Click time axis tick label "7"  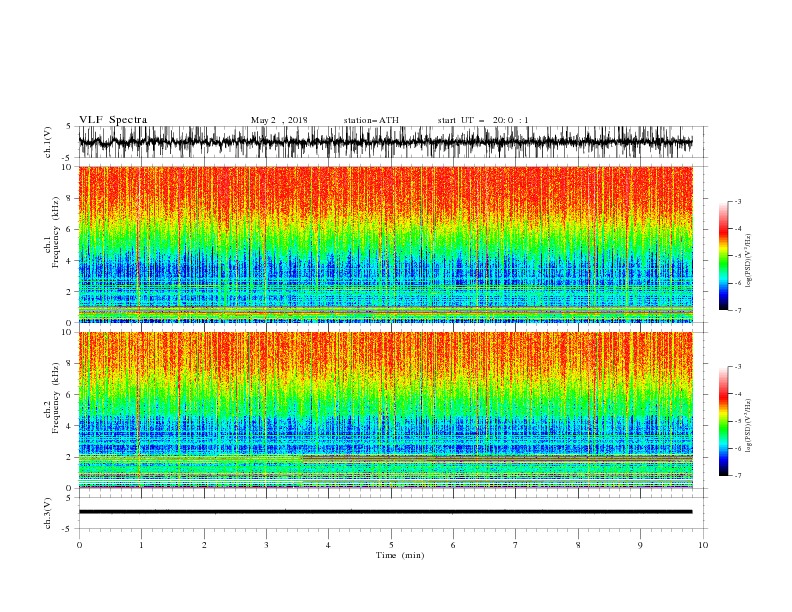(x=516, y=545)
